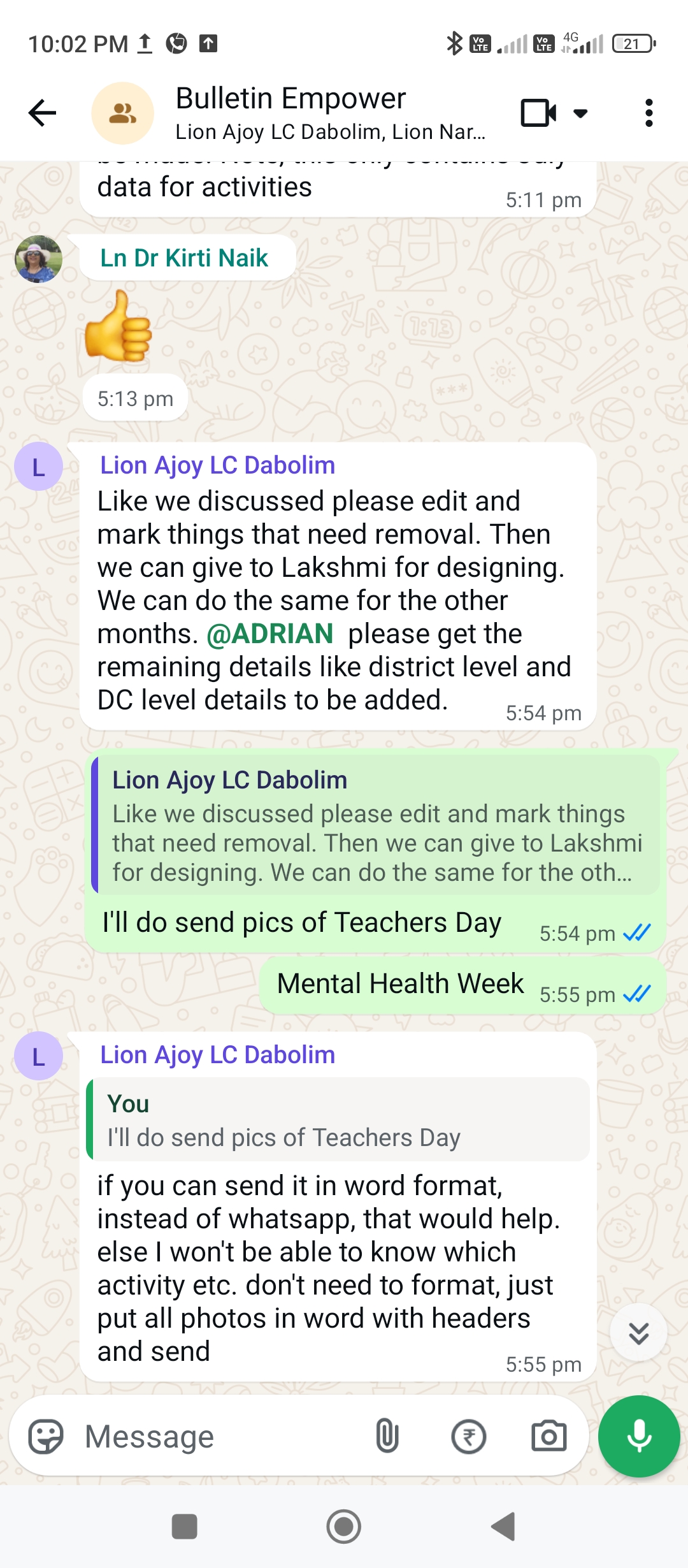Open the camera from message bar
Viewport: 688px width, 1568px height.
pos(548,1436)
